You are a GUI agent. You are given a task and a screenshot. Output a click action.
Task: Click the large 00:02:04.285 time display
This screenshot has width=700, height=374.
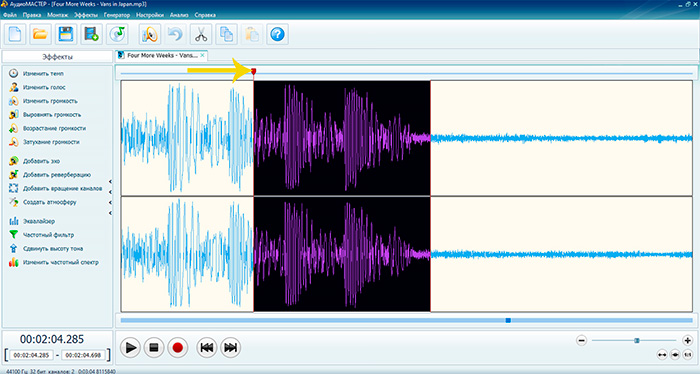pyautogui.click(x=52, y=339)
